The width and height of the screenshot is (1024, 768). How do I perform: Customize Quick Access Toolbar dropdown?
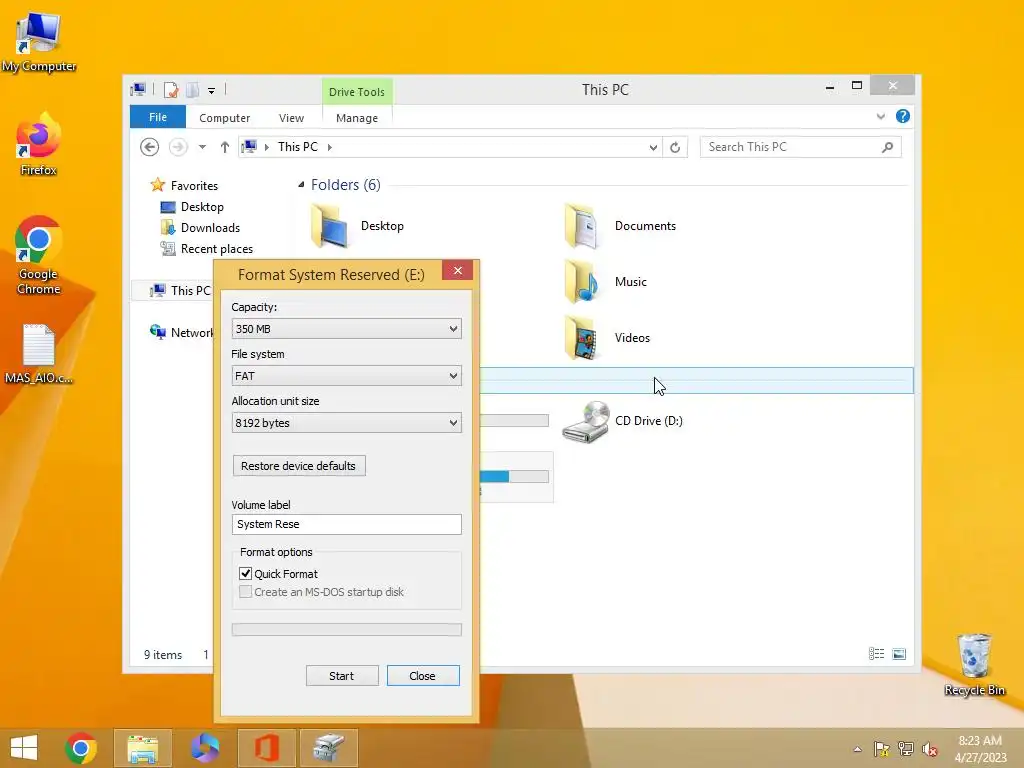pos(212,91)
